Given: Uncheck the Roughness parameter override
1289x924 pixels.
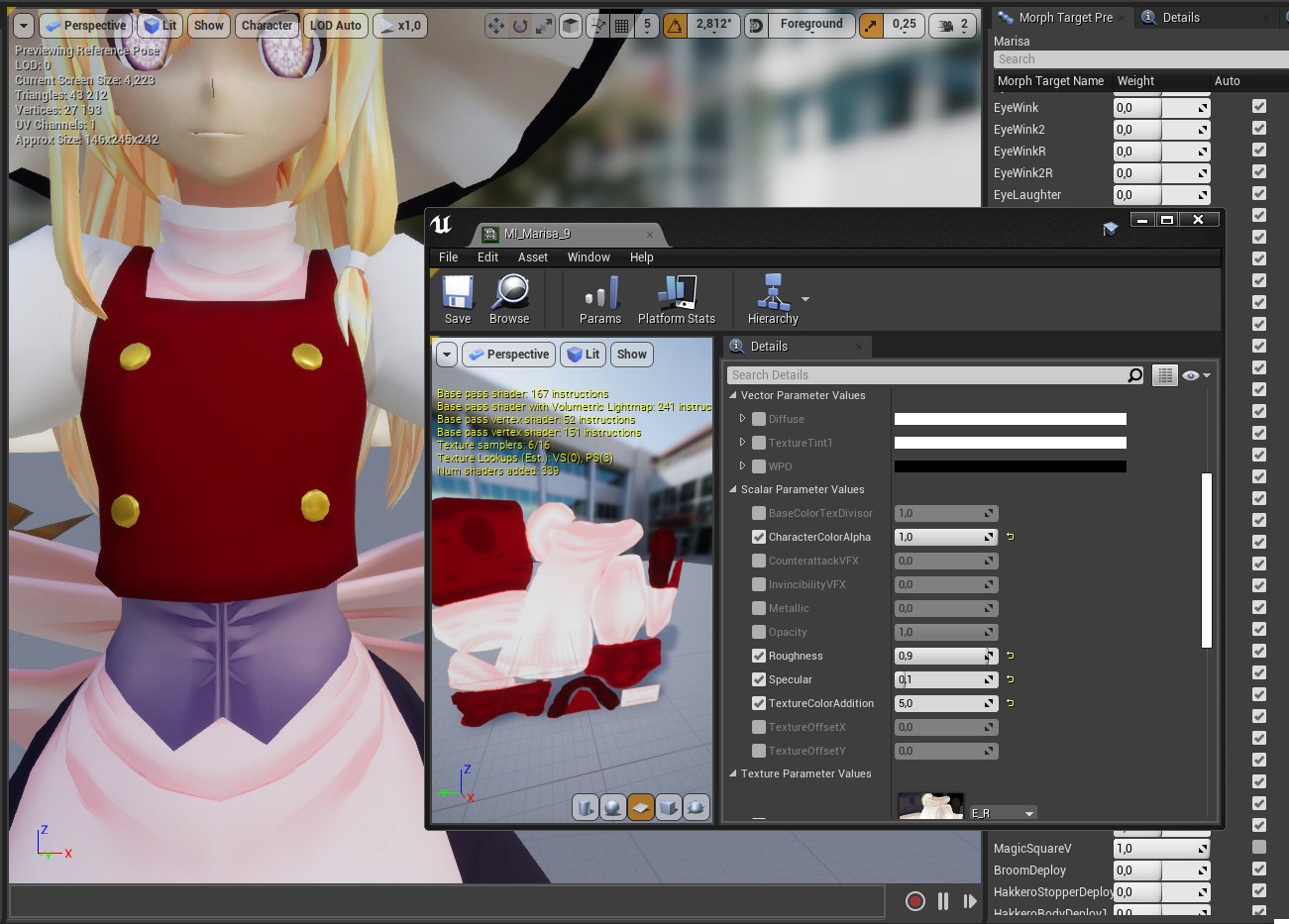Looking at the screenshot, I should coord(758,656).
